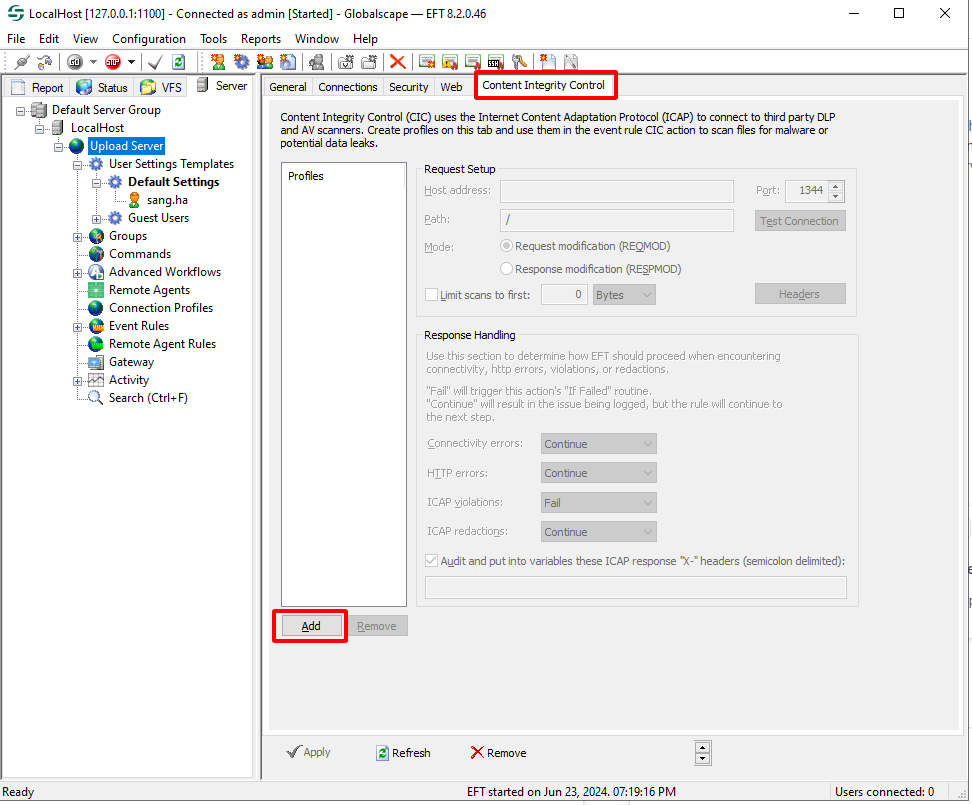Click the Headers button

click(800, 294)
